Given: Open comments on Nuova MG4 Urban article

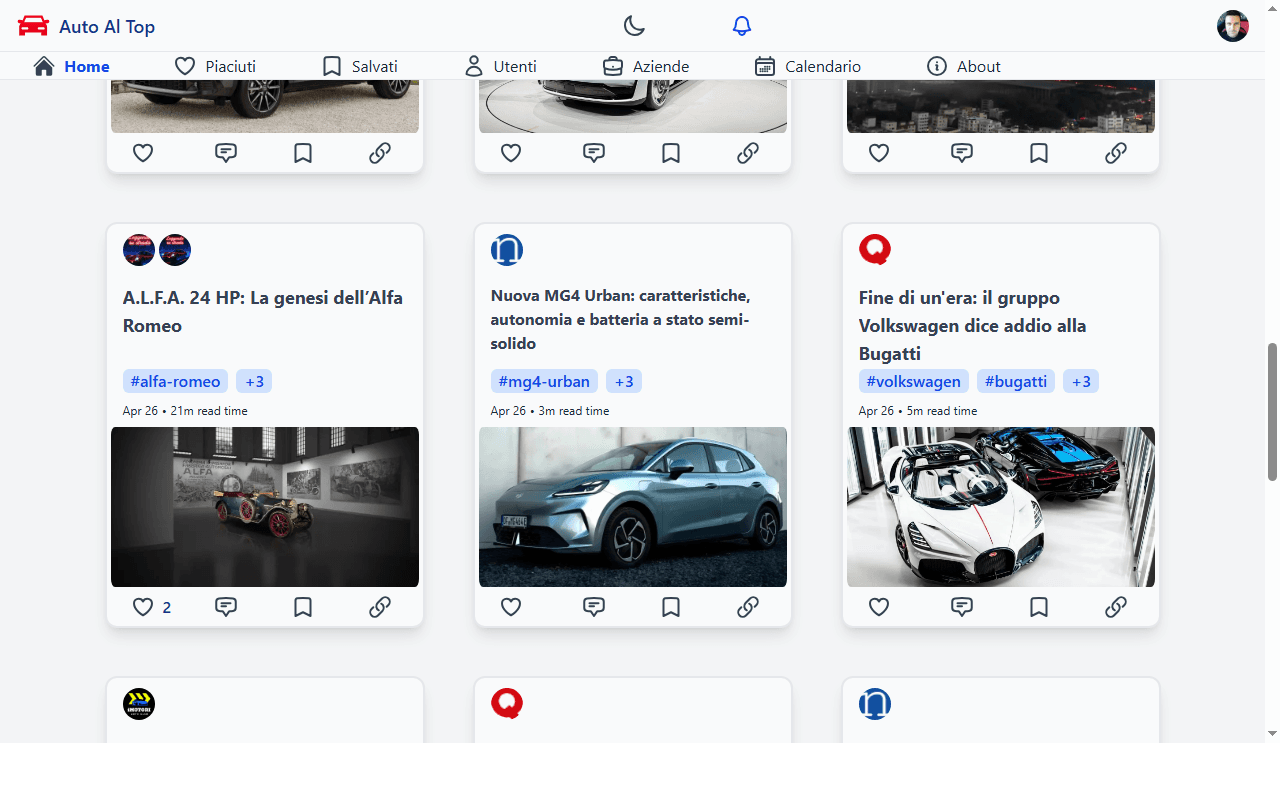Looking at the screenshot, I should [x=594, y=607].
